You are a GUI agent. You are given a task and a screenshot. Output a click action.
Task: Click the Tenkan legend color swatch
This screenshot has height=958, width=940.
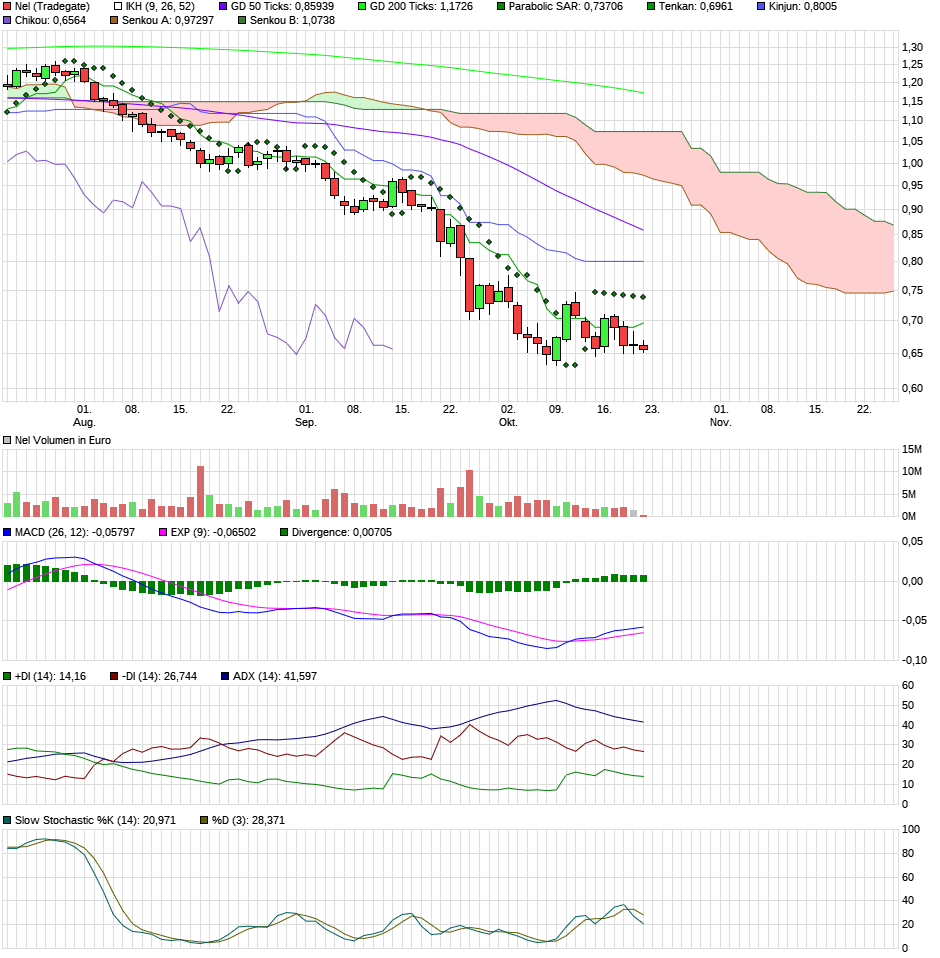(651, 7)
